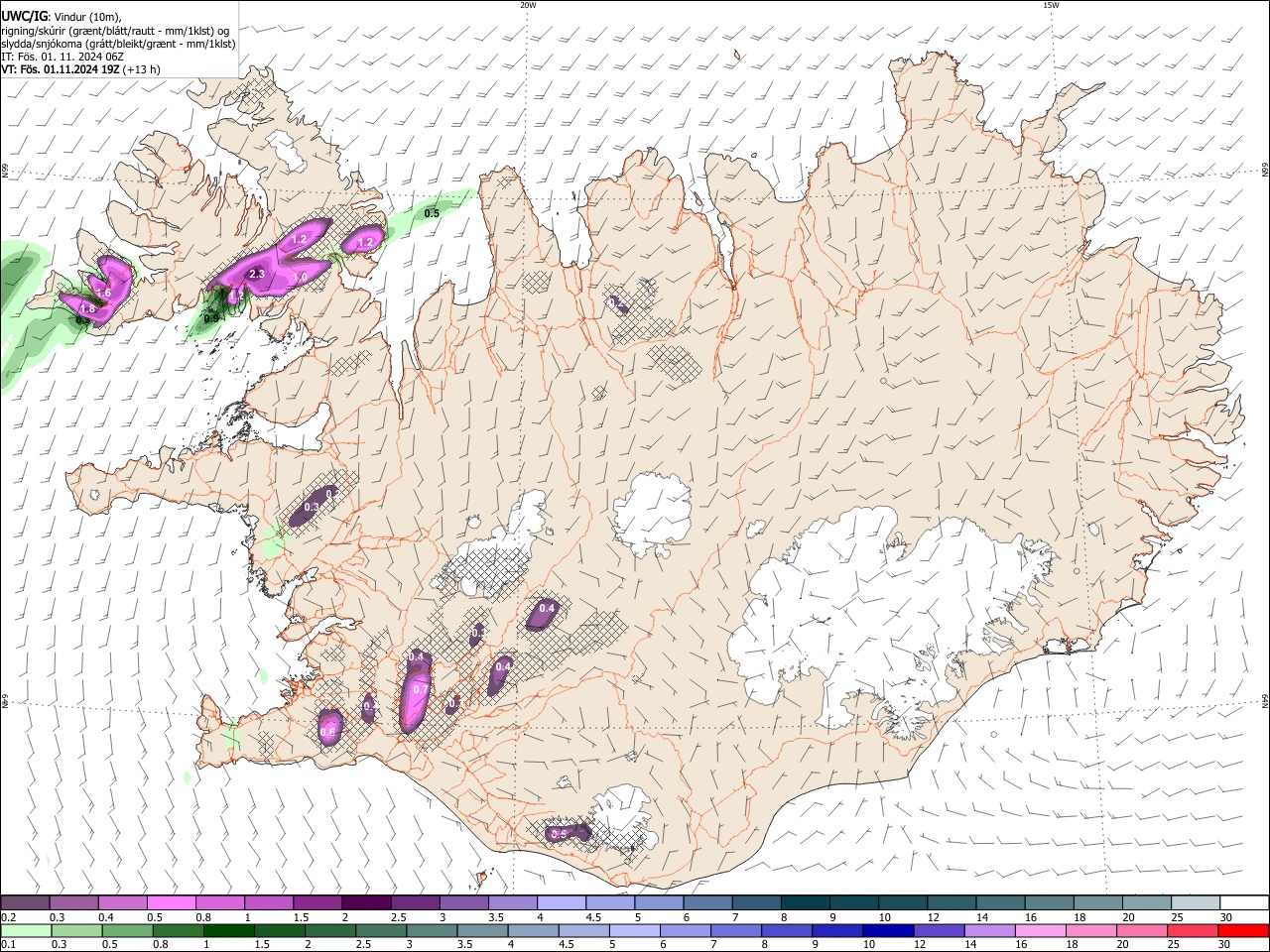Click the bright red swatch after 30 in the lower legend

pyautogui.click(x=1244, y=930)
